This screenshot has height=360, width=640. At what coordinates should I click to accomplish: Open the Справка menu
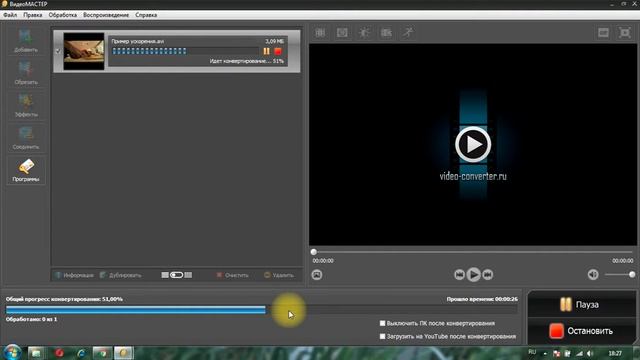click(146, 15)
